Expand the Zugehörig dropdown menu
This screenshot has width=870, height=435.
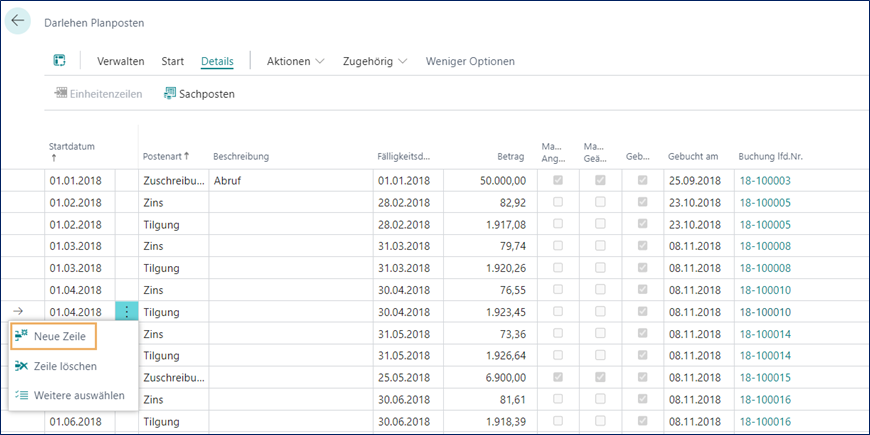tap(374, 61)
